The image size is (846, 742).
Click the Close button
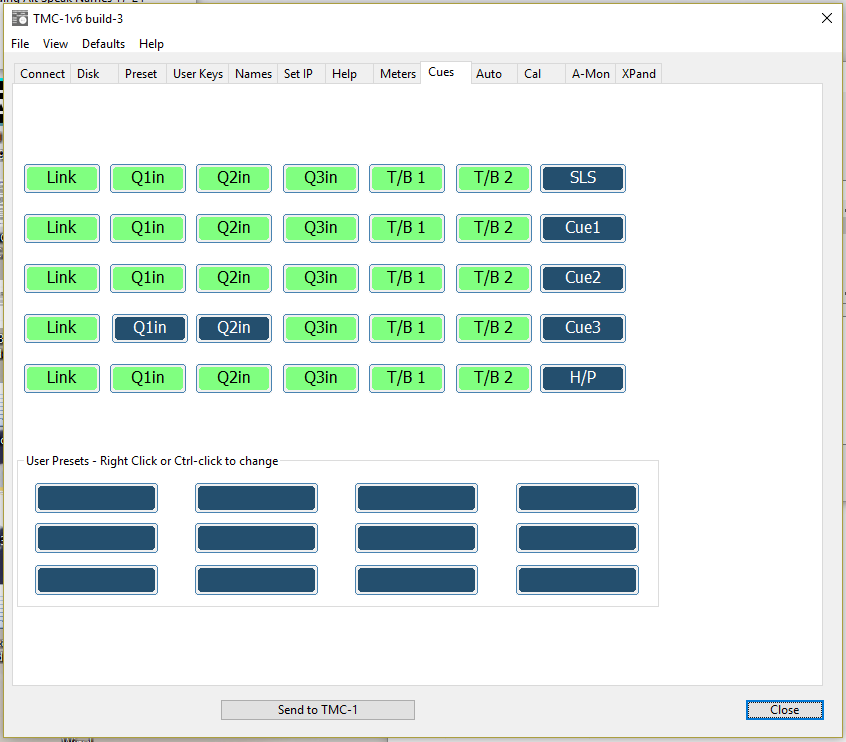pos(784,710)
